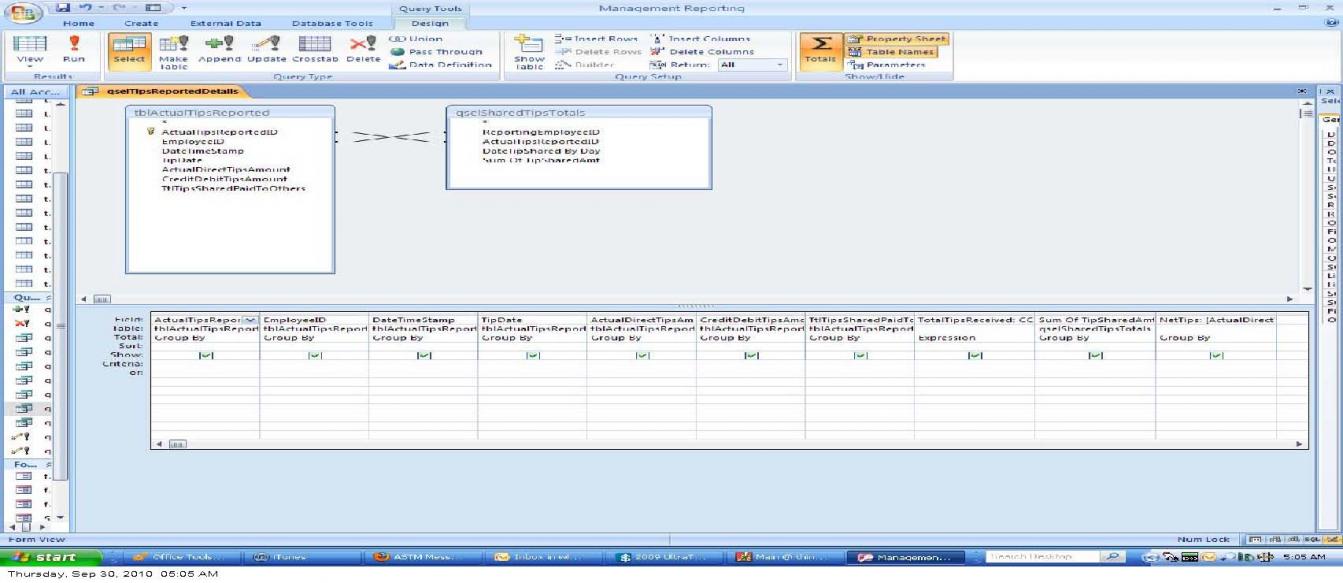Open the Show Table dialog
This screenshot has width=1343, height=583.
coord(529,52)
